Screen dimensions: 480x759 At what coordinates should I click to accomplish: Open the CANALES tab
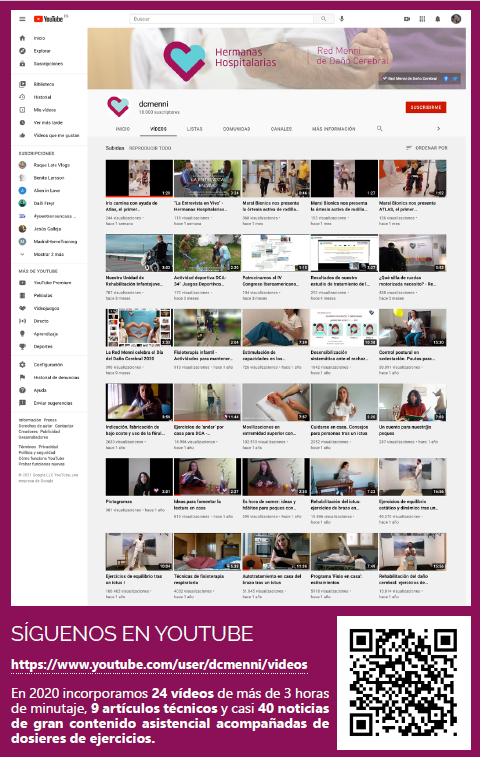pyautogui.click(x=281, y=129)
